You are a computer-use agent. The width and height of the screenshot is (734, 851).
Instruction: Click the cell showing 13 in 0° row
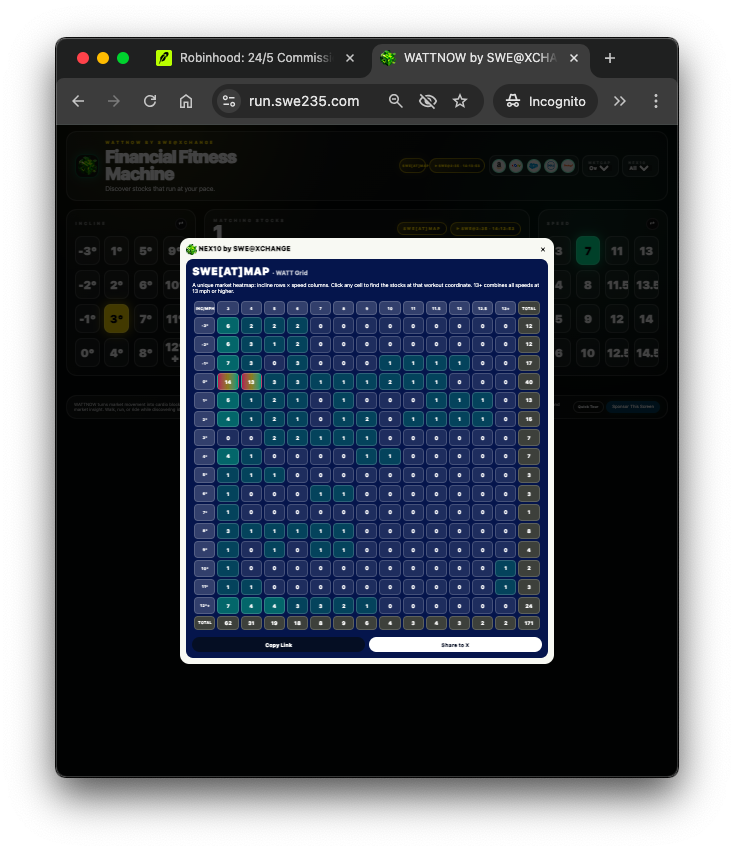[251, 382]
